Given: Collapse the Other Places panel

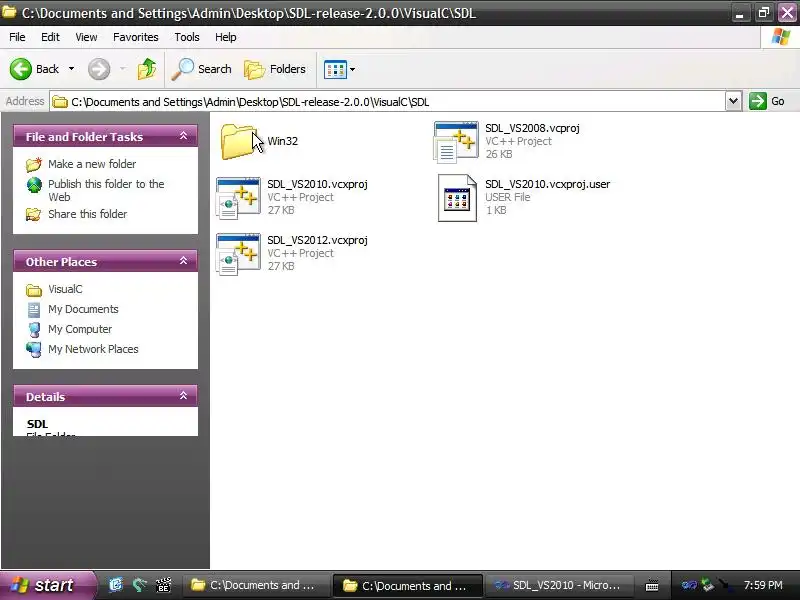Looking at the screenshot, I should click(x=183, y=261).
